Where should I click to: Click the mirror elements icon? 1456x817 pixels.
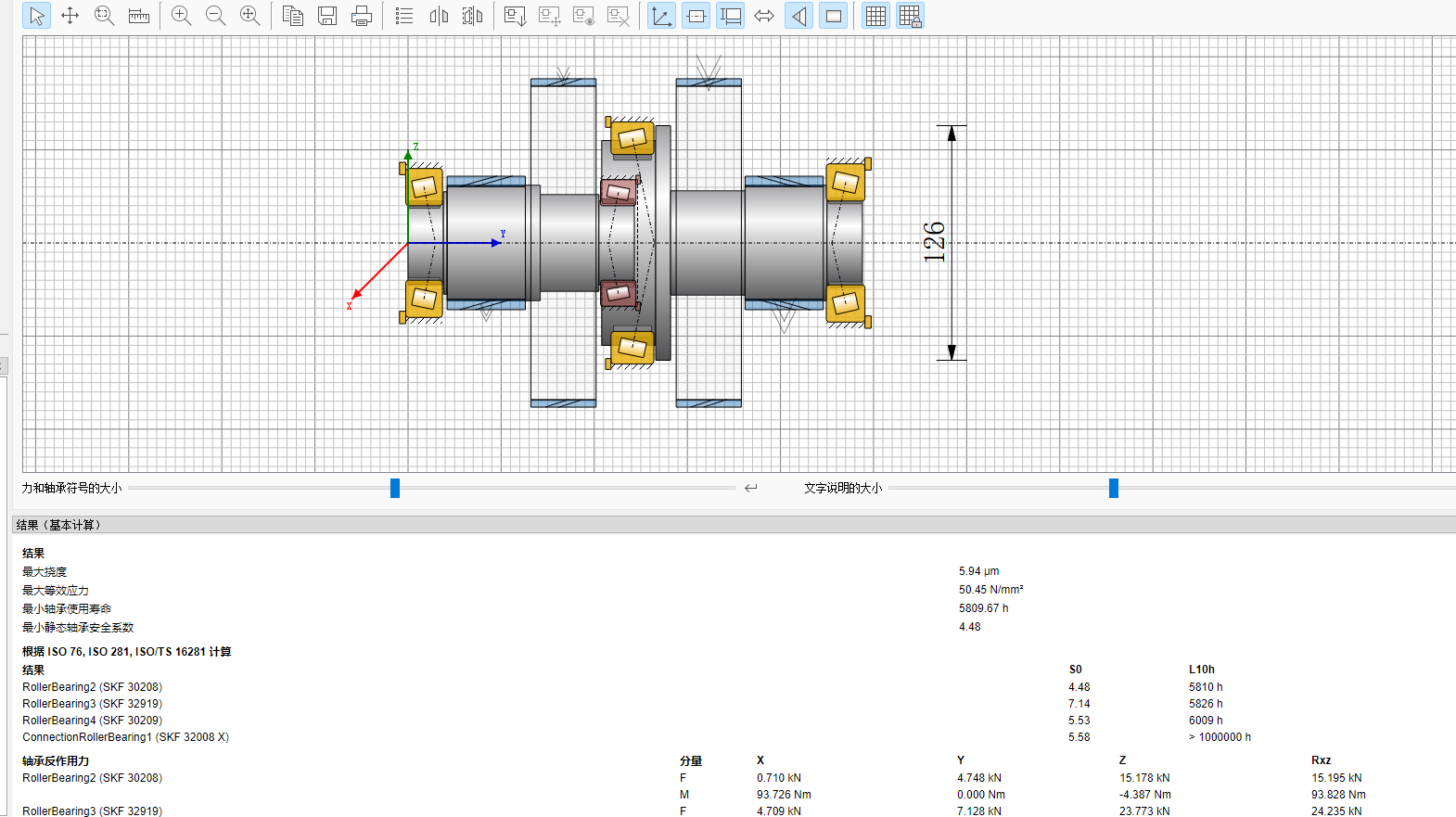pos(439,16)
